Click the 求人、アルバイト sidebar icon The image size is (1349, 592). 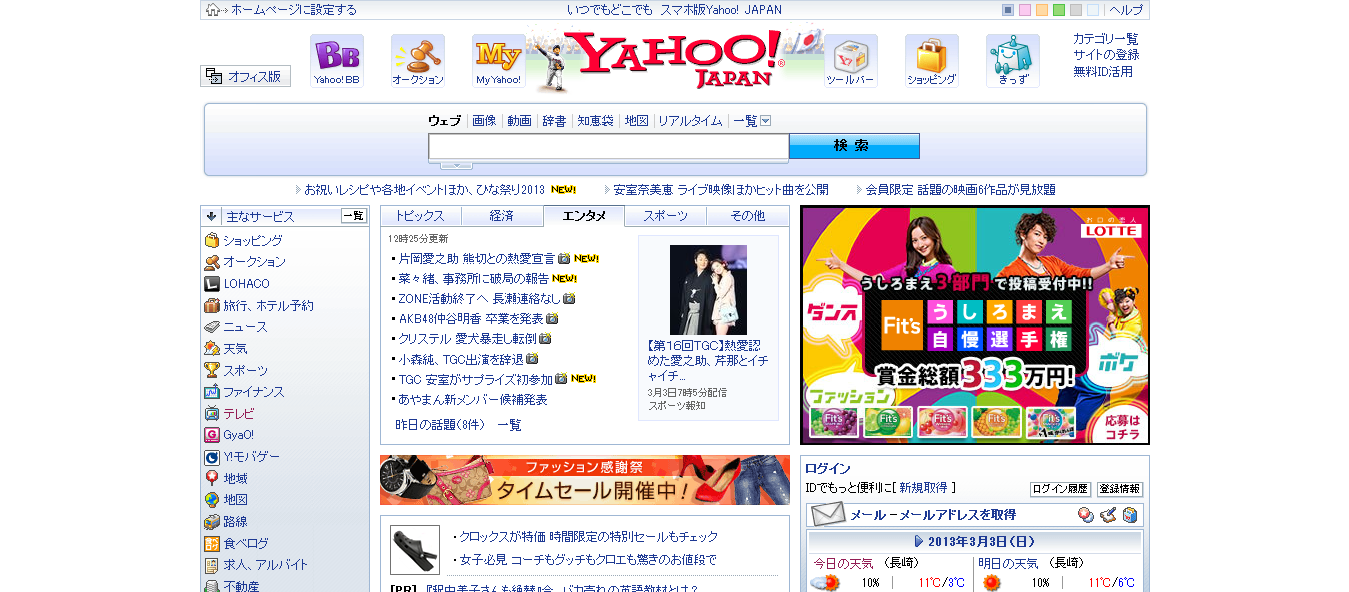tap(212, 565)
